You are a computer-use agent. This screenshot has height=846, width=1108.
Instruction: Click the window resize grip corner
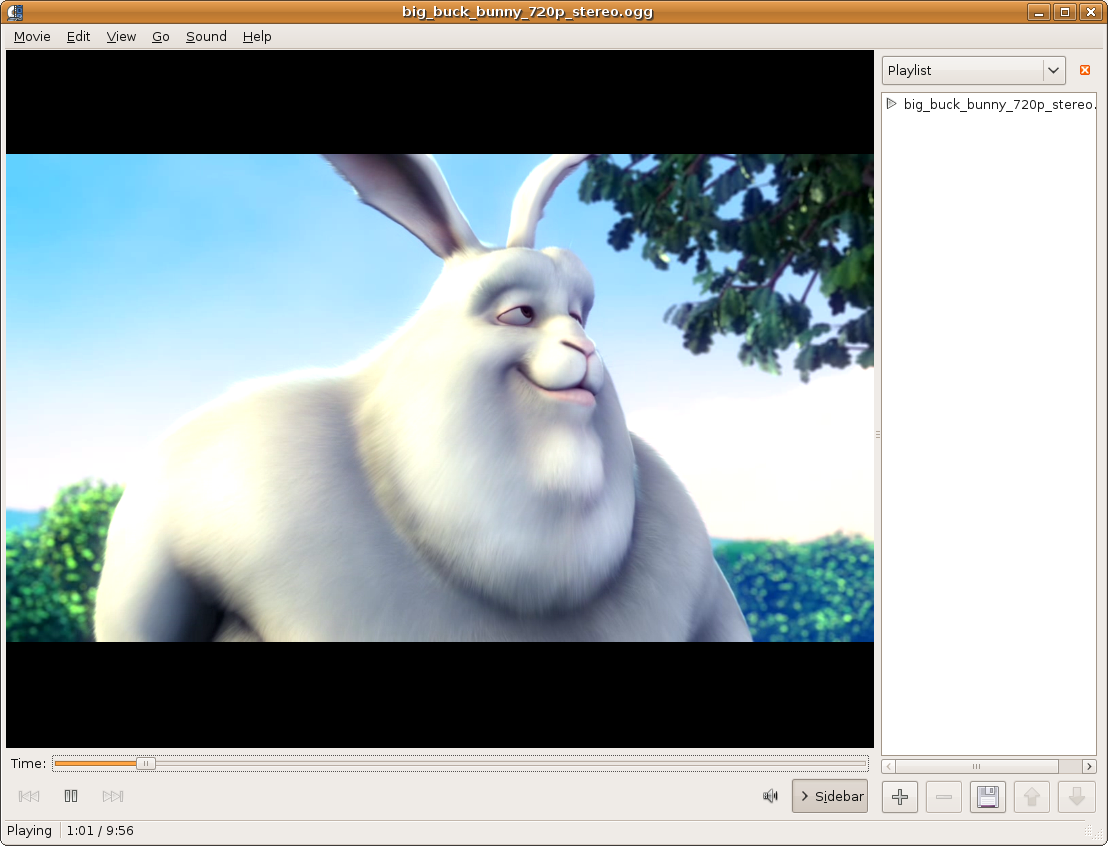(1092, 833)
